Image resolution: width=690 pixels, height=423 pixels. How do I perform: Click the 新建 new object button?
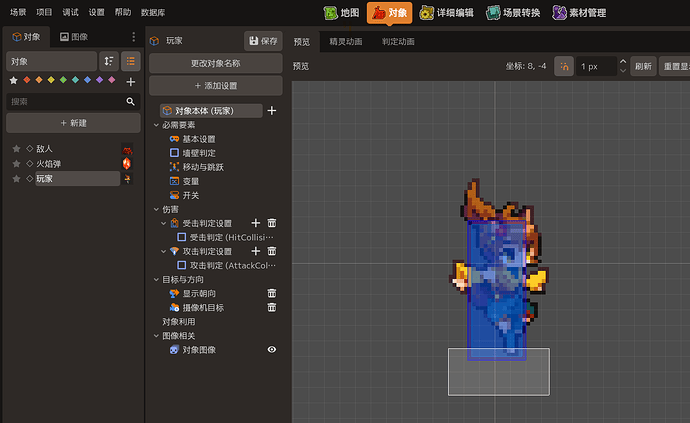[x=73, y=123]
